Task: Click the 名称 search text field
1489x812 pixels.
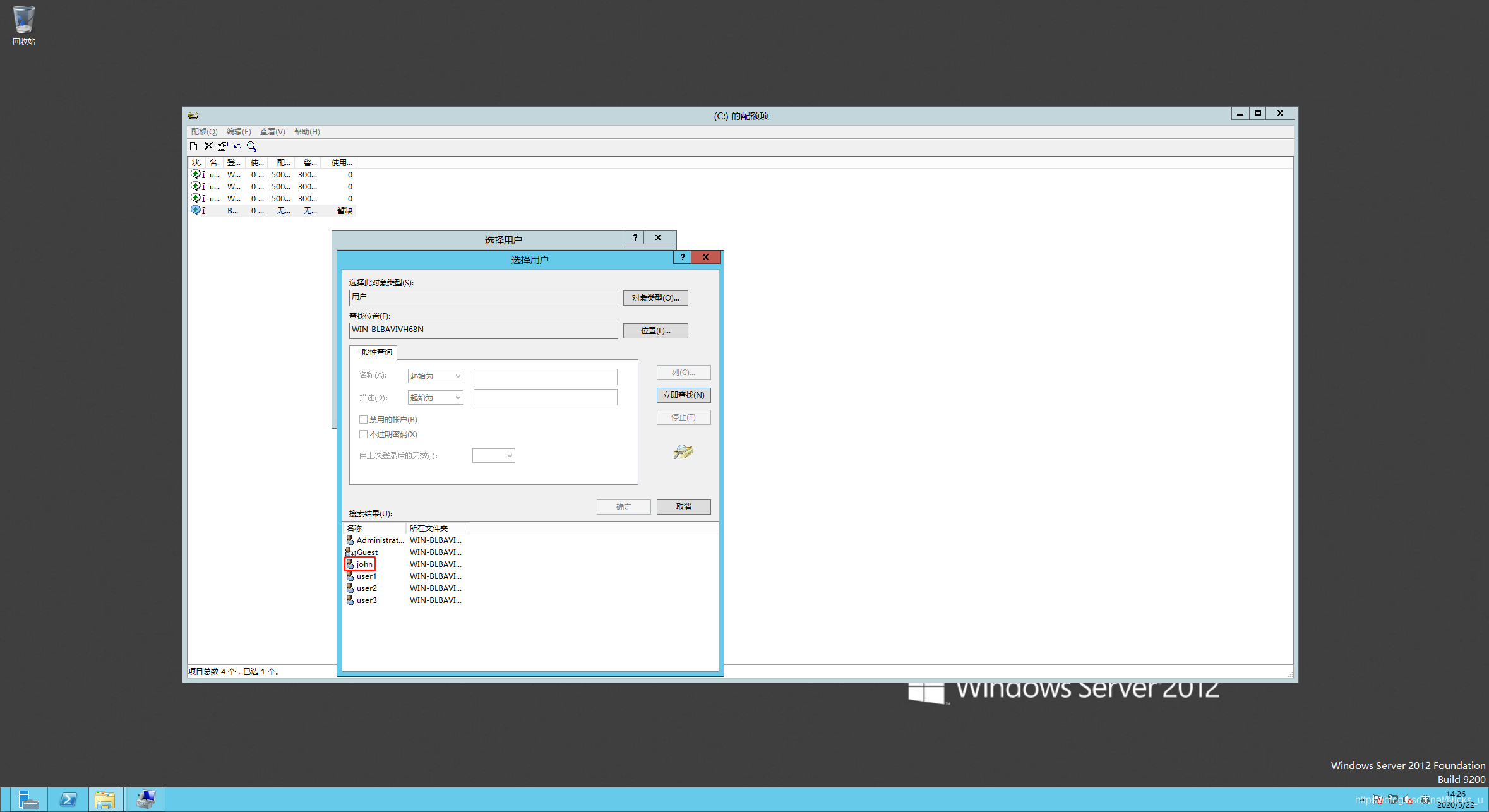Action: [545, 377]
